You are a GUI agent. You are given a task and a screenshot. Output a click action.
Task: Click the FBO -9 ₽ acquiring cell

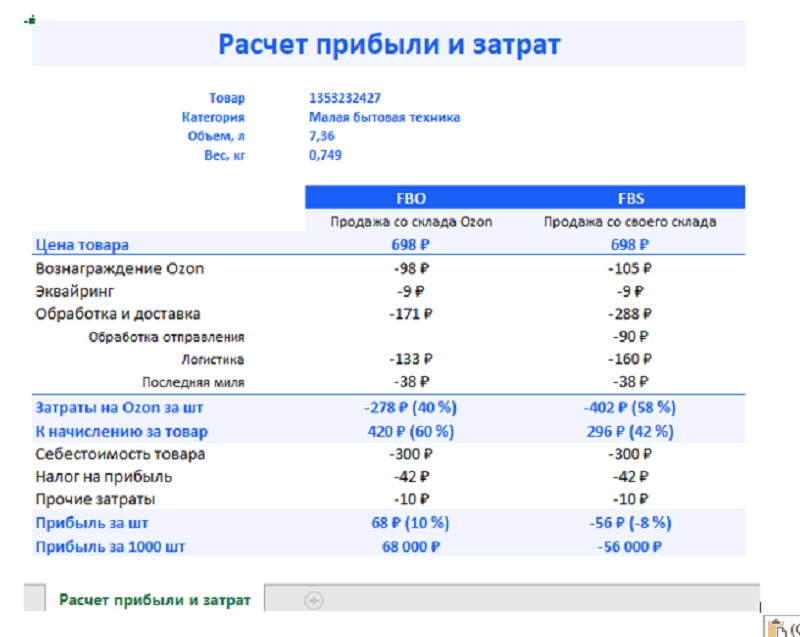point(411,291)
